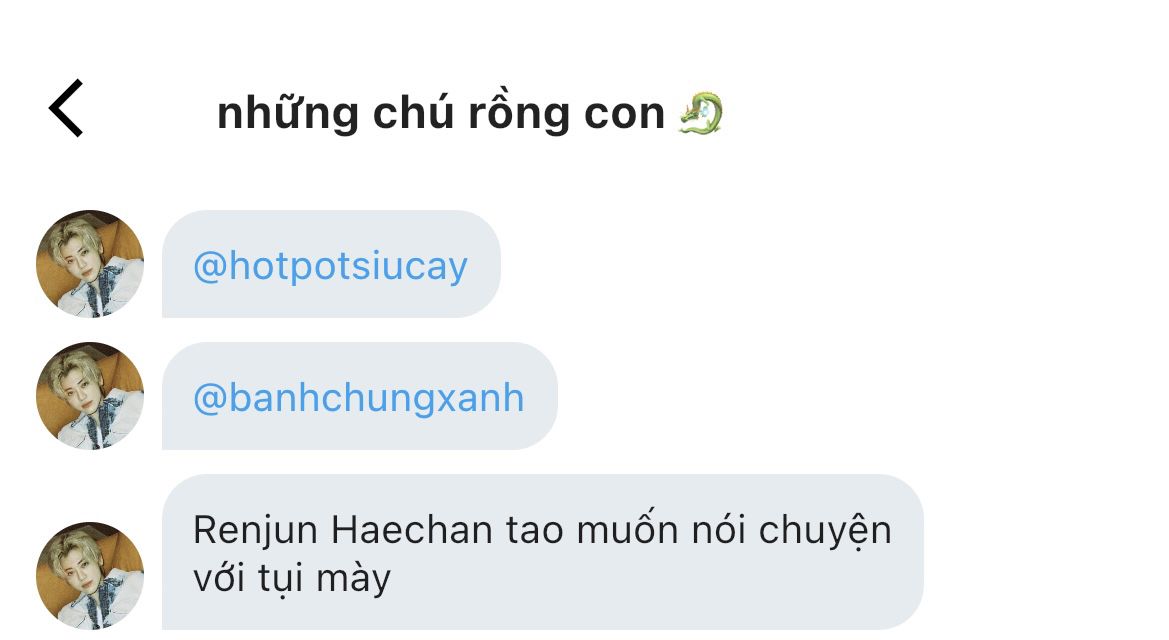Click the text với tụi mày

292,579
